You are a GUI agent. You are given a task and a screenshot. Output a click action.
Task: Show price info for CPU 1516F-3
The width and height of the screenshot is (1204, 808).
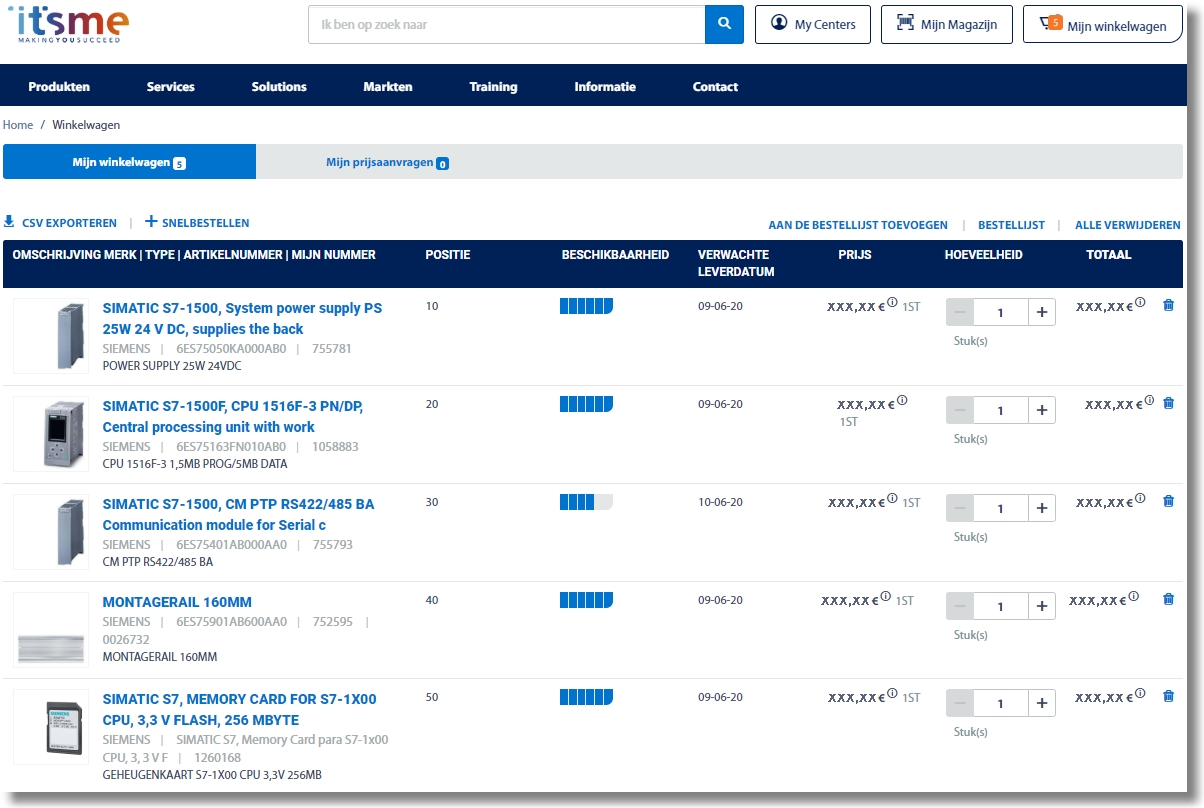tap(902, 401)
